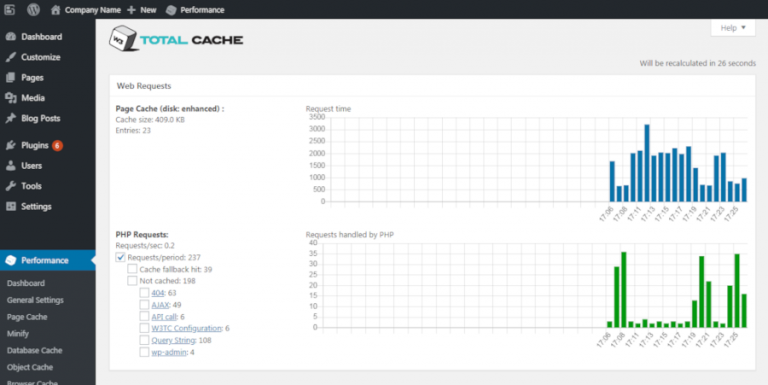Open Database Cache settings
Viewport: 768px width, 385px height.
[34, 350]
